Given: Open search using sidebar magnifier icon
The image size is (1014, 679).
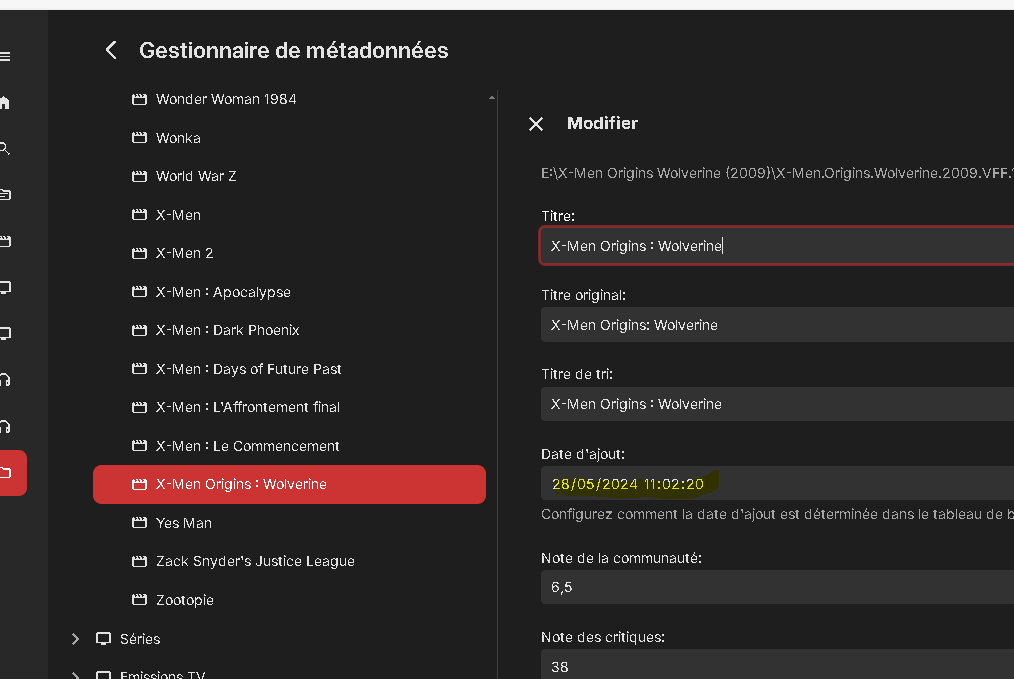Looking at the screenshot, I should (x=5, y=148).
